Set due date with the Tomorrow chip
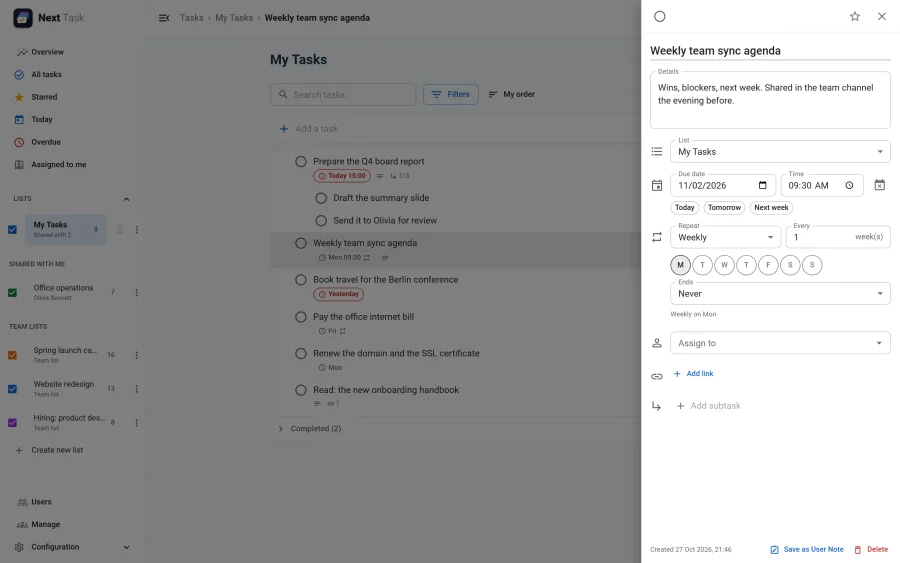Image resolution: width=900 pixels, height=563 pixels. (724, 208)
